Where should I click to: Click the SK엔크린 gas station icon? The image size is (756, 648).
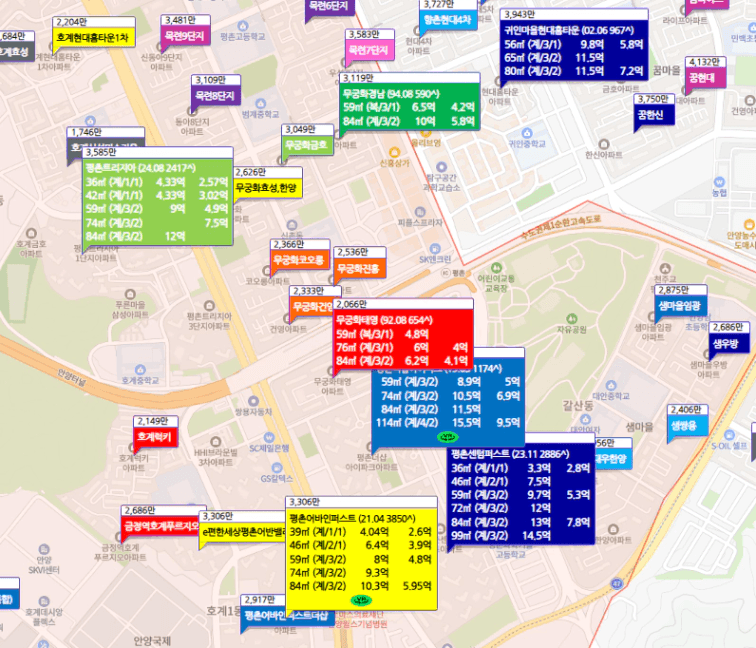click(x=435, y=249)
